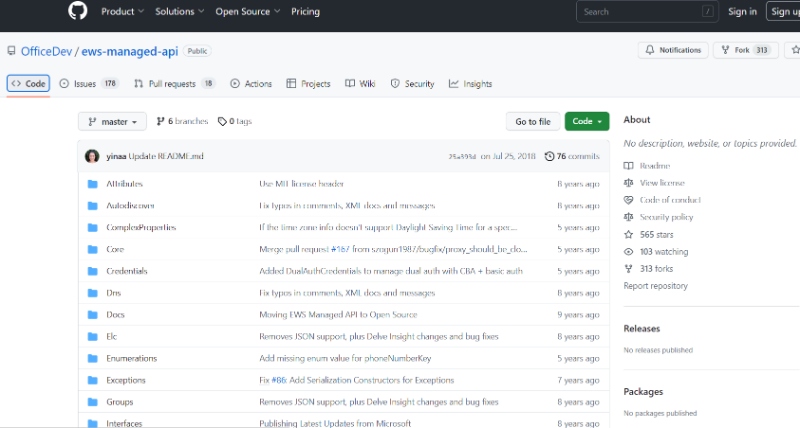This screenshot has height=428, width=800.
Task: Click the GitHub Octocat logo
Action: 78,12
